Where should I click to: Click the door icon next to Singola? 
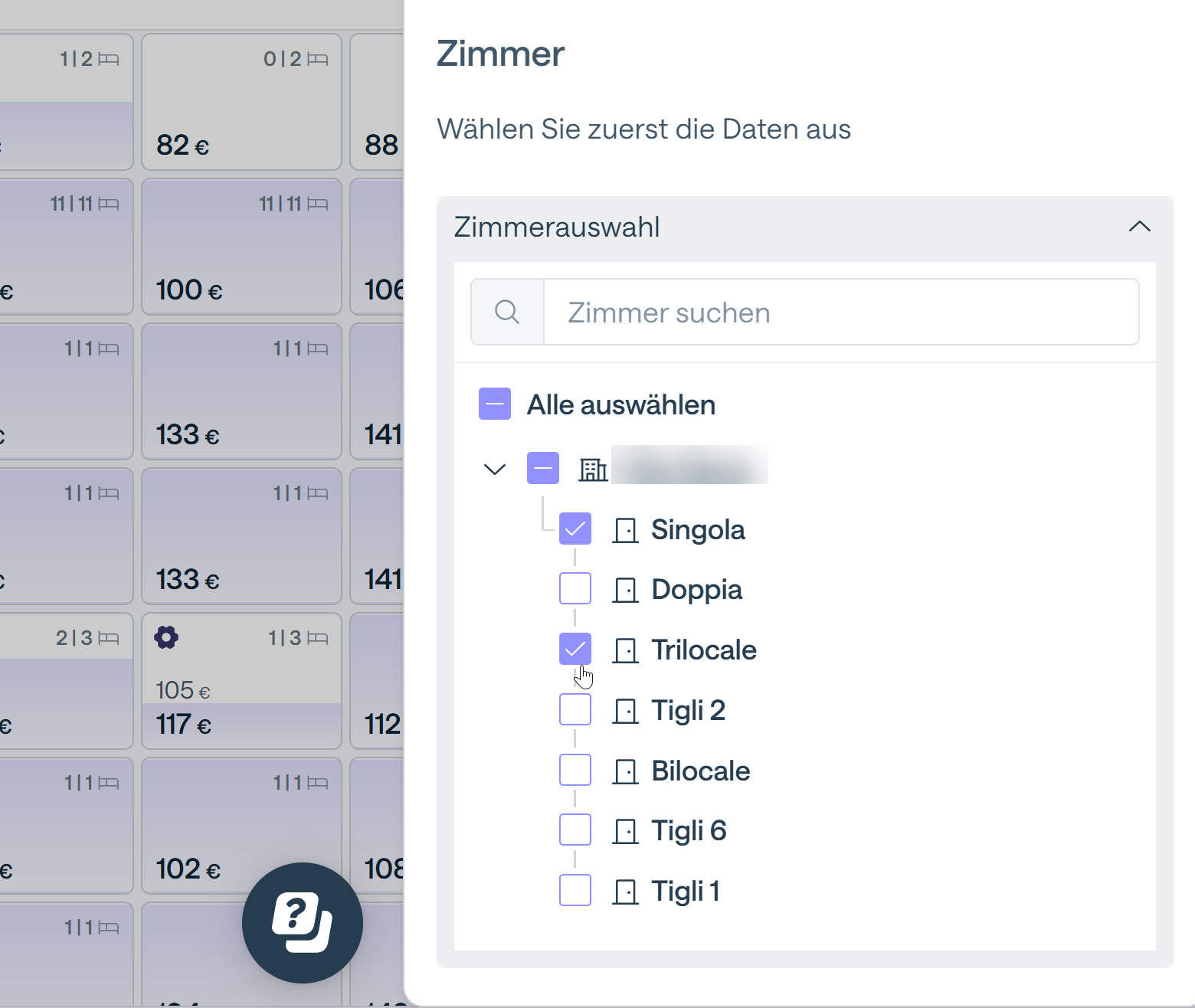(626, 530)
